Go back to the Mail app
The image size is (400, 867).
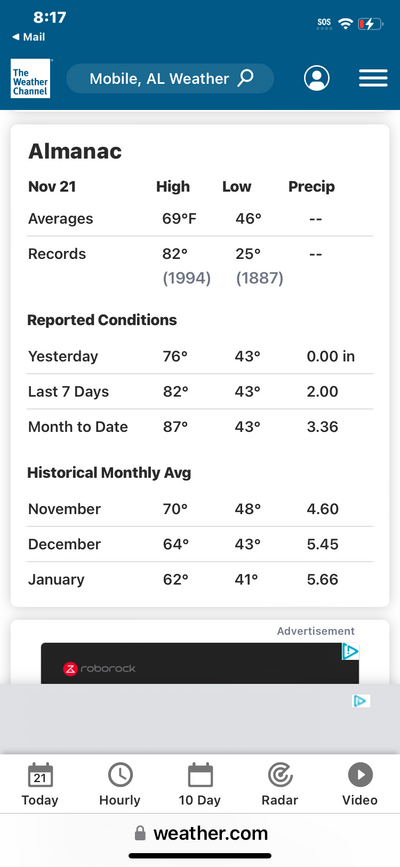pyautogui.click(x=29, y=37)
